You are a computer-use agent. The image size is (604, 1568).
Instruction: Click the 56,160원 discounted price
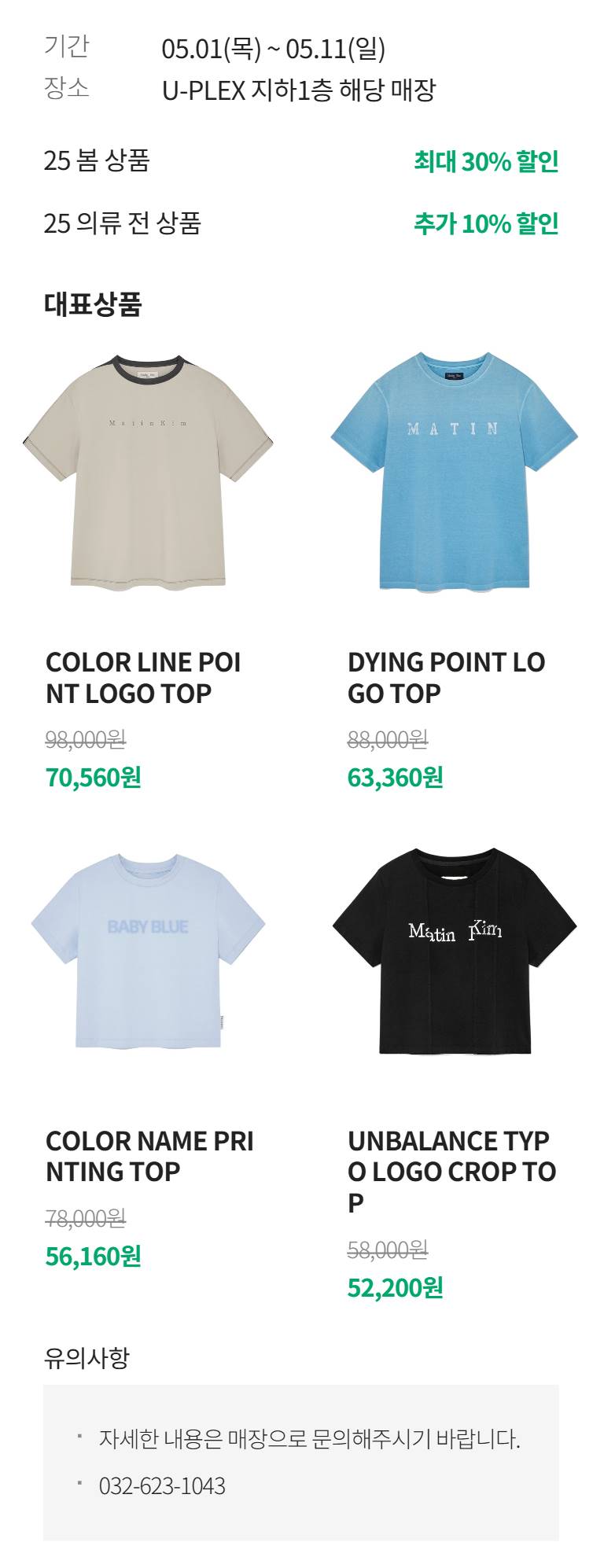click(93, 1257)
